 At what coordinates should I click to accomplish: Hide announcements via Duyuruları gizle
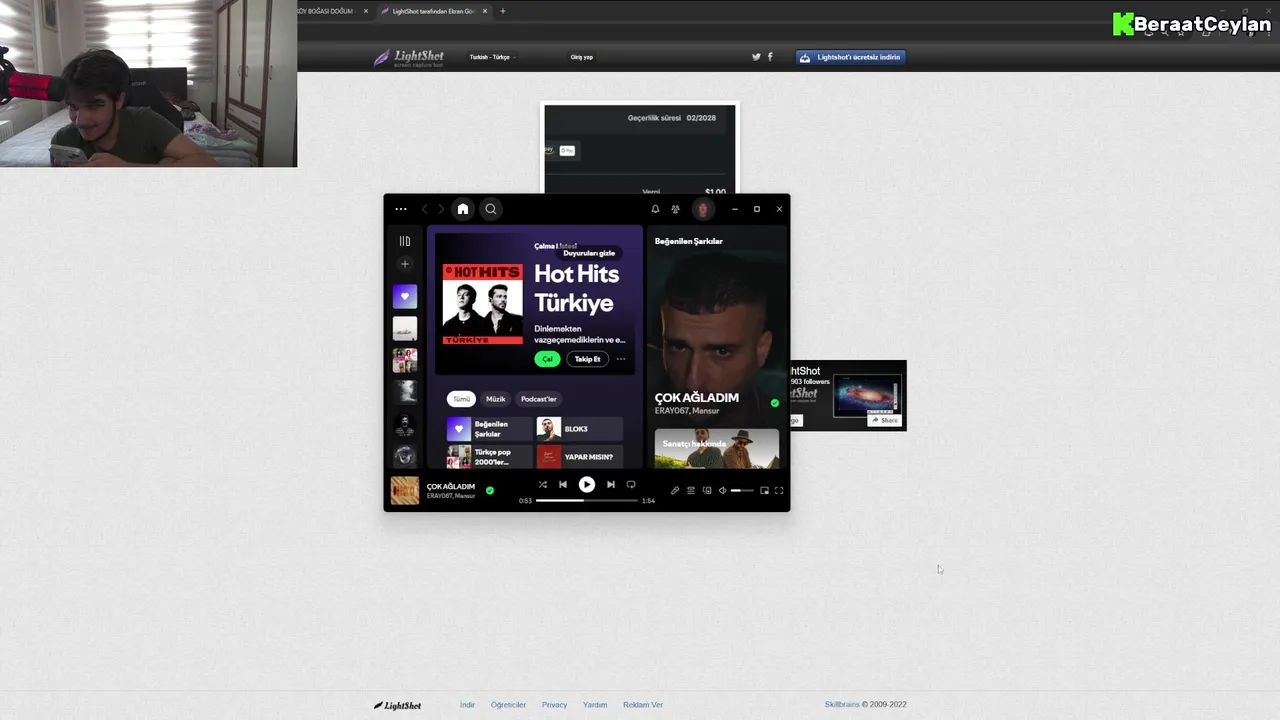(589, 253)
